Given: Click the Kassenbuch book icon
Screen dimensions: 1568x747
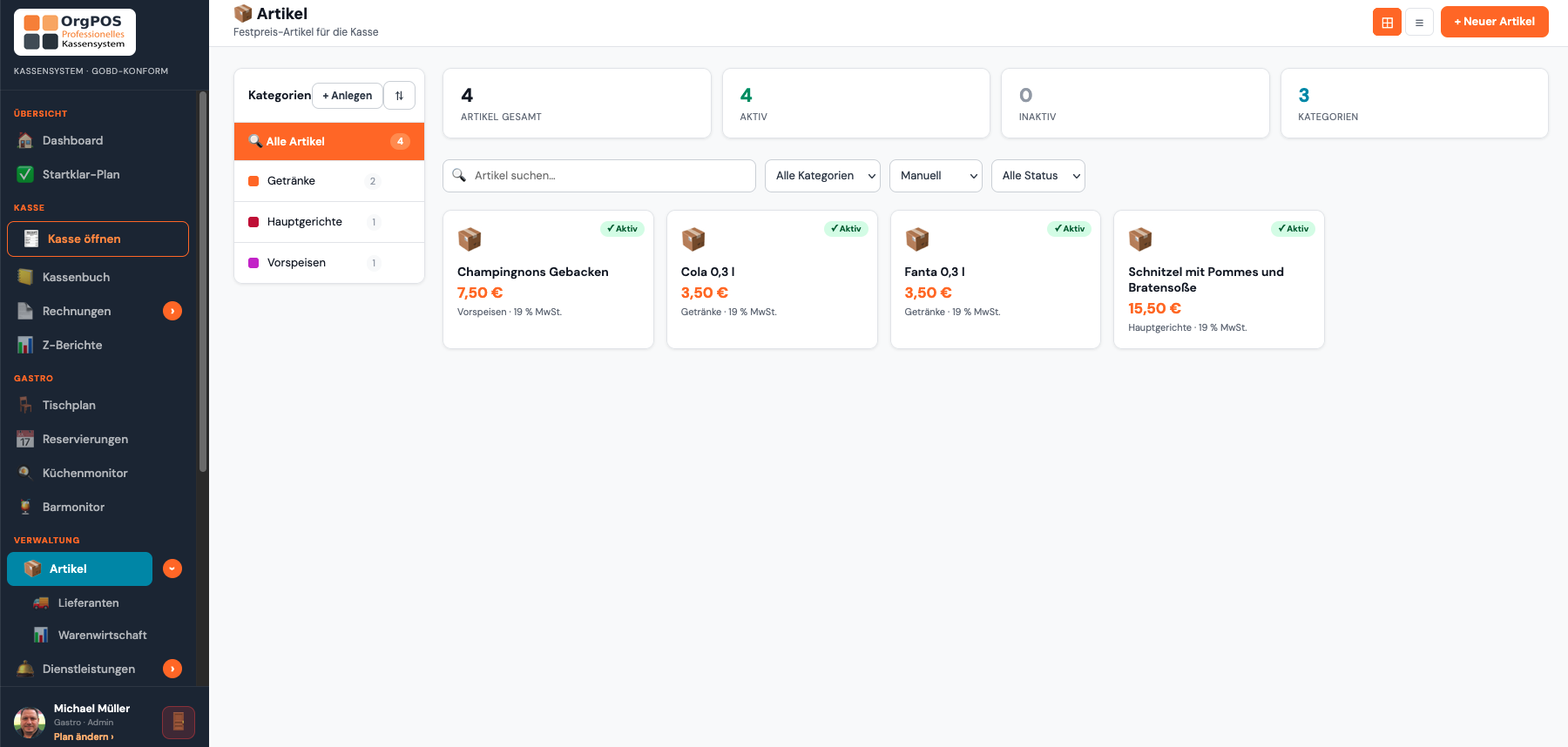Looking at the screenshot, I should click(25, 277).
